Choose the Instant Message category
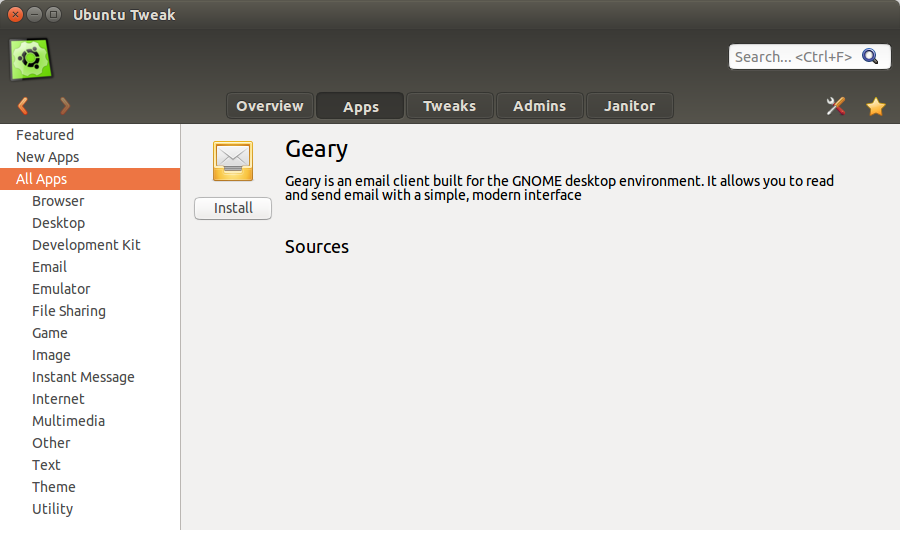Image resolution: width=900 pixels, height=534 pixels. click(90, 377)
